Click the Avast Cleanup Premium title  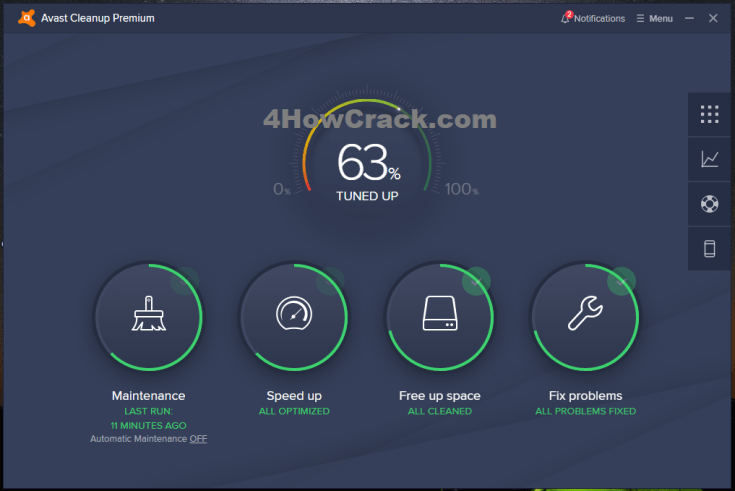(98, 18)
